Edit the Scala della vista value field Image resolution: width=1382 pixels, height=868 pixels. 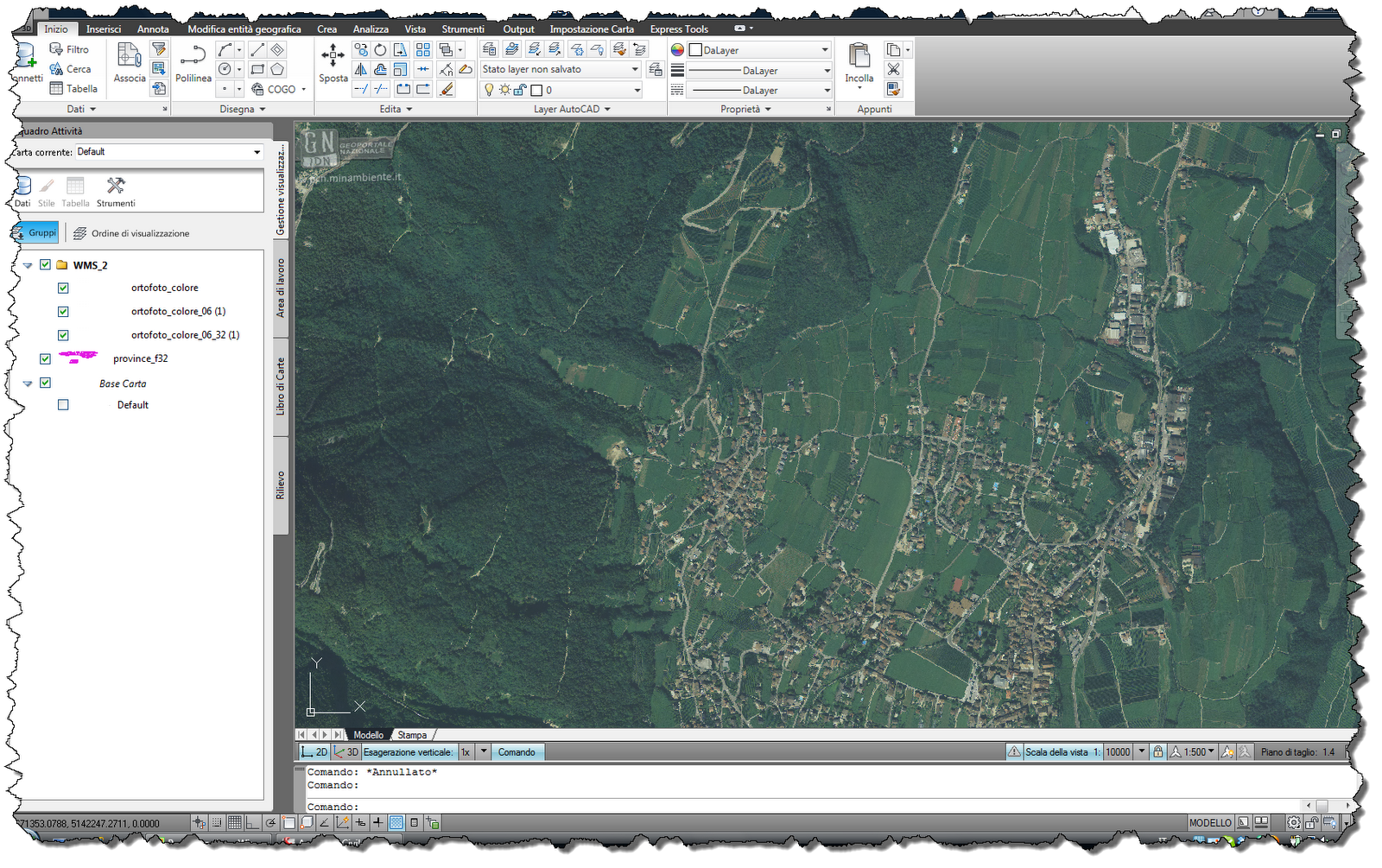(x=1119, y=751)
